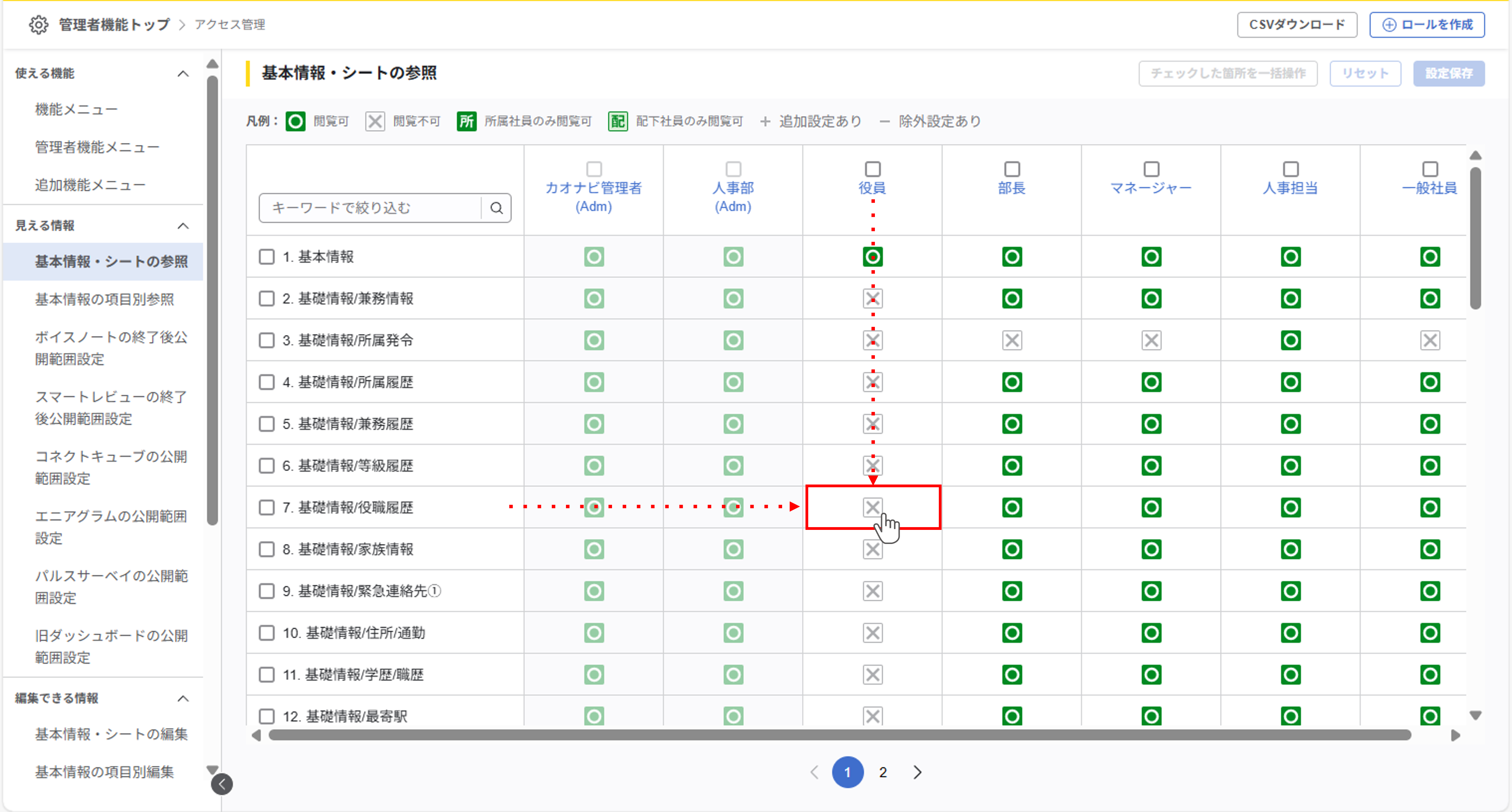1512x812 pixels.
Task: Click the X icon for 所属発令 under 部長
Action: 1012,341
